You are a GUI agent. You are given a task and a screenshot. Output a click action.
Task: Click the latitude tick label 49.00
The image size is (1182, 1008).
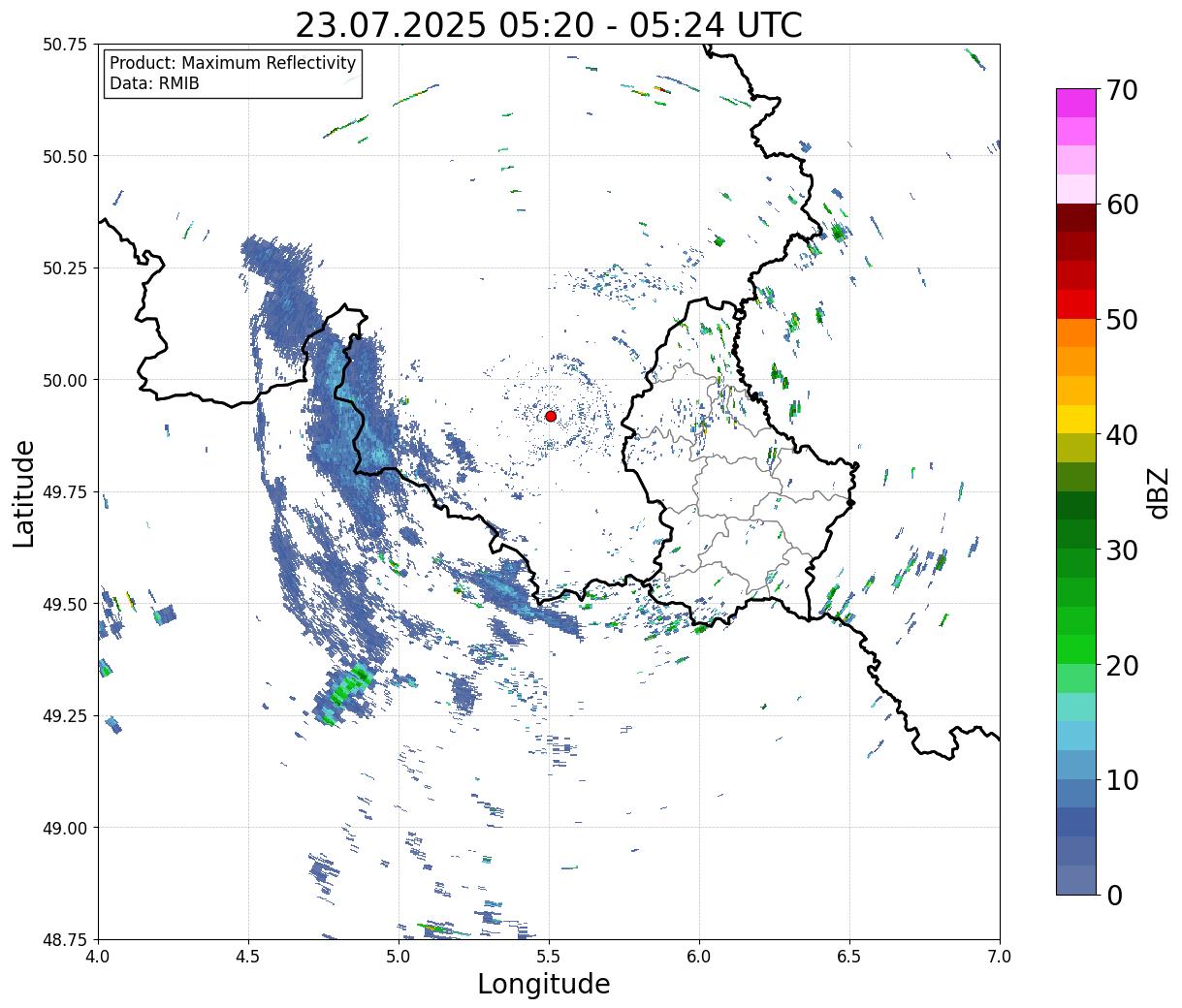(64, 828)
